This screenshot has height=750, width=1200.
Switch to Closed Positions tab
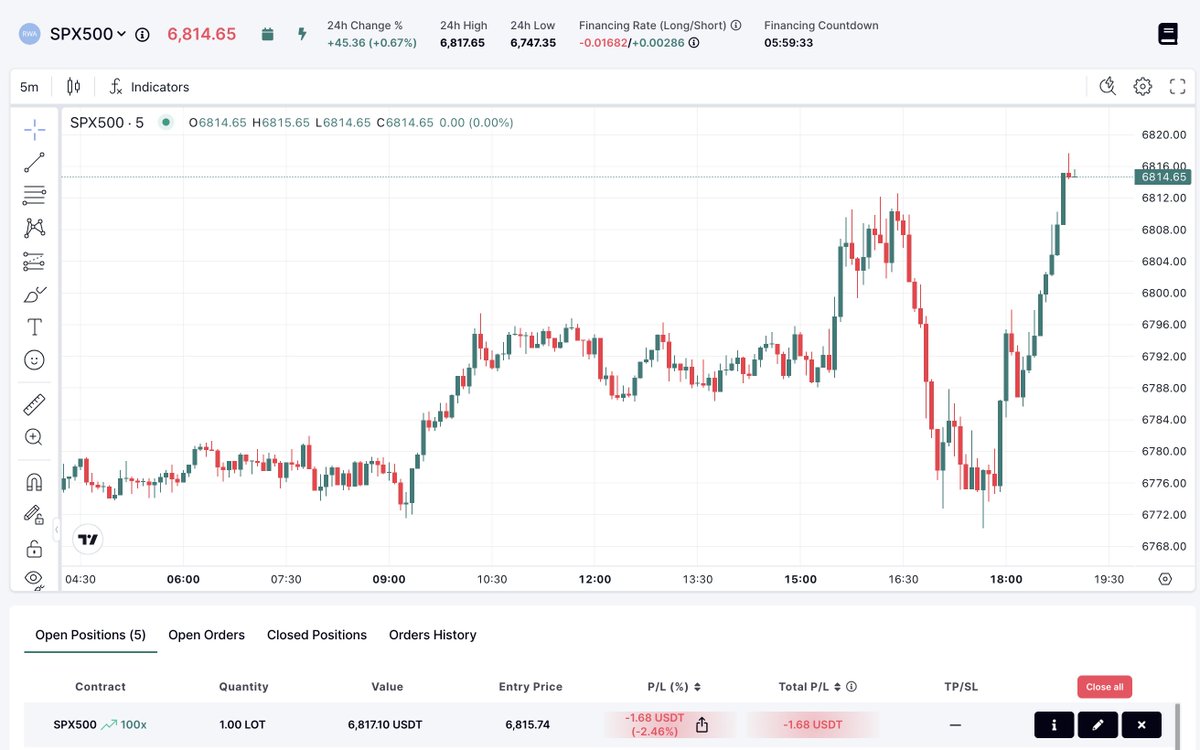coord(317,635)
